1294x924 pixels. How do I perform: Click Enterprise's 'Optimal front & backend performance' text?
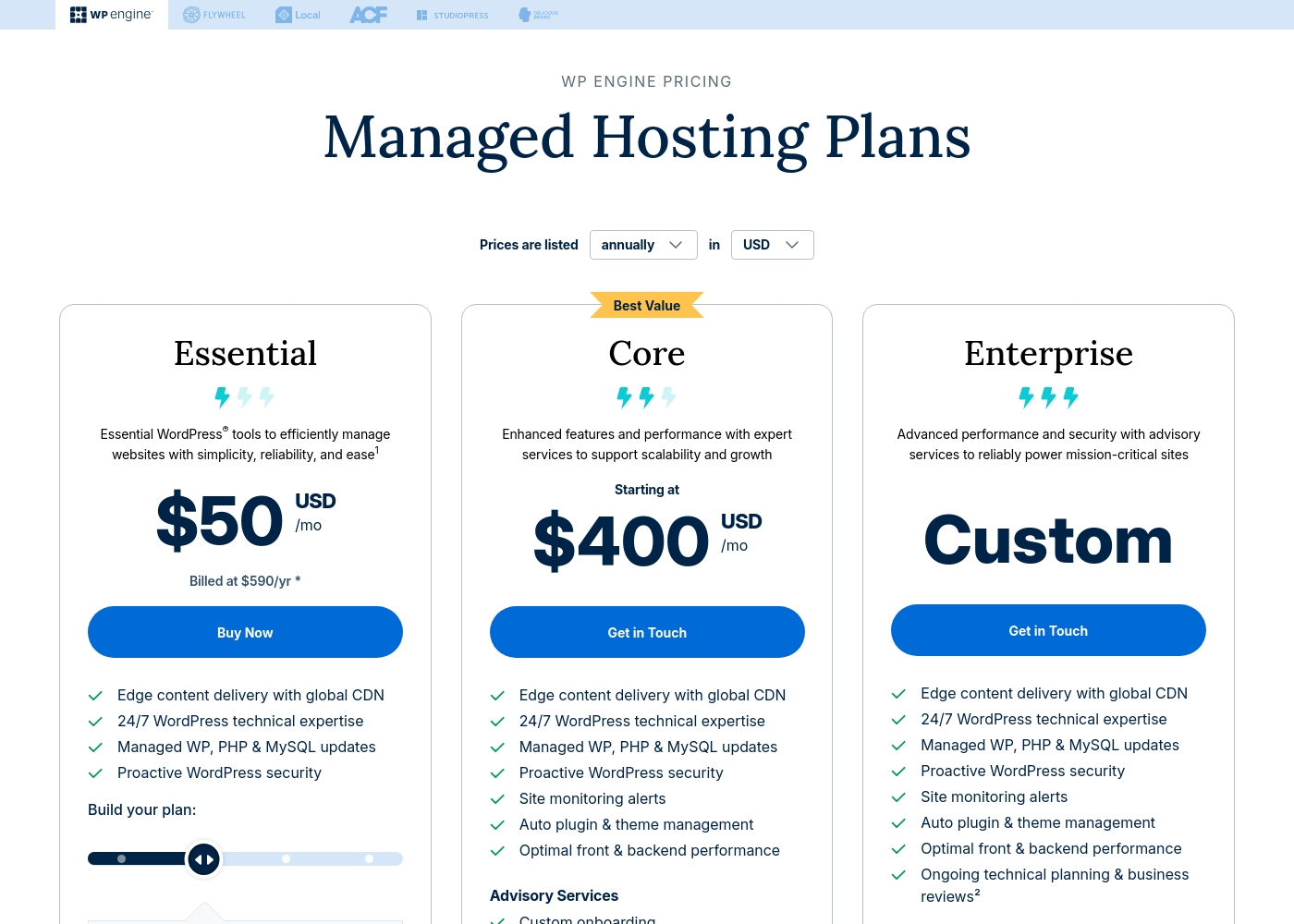tap(1051, 848)
